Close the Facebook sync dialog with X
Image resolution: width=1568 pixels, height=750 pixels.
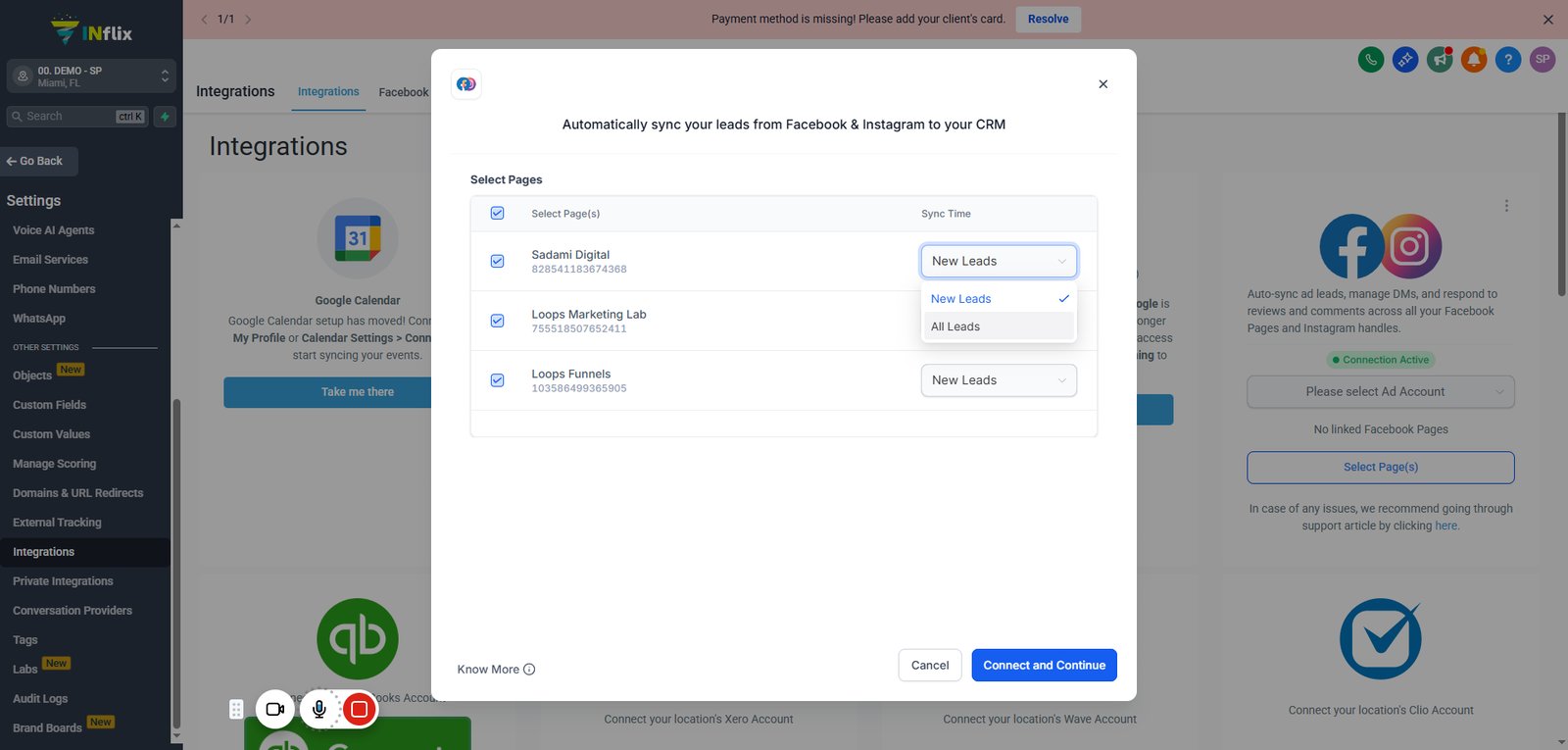click(x=1103, y=84)
